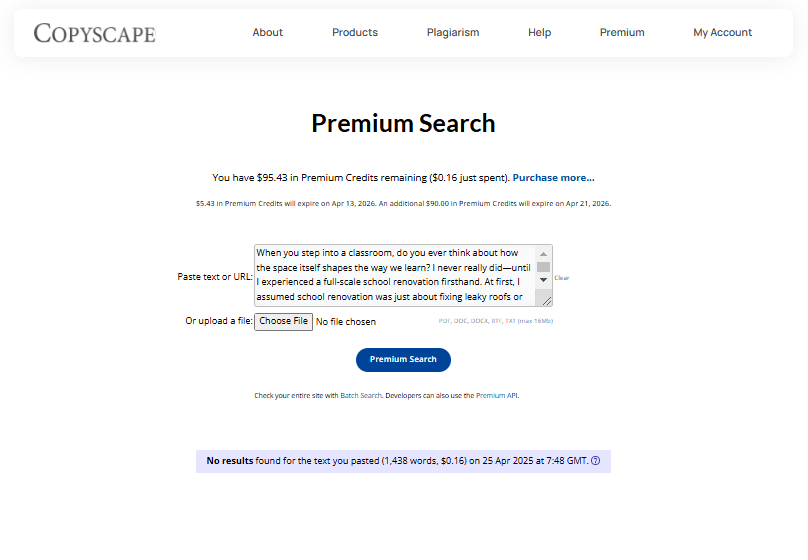
Task: Click the Copyscape logo
Action: 94,33
